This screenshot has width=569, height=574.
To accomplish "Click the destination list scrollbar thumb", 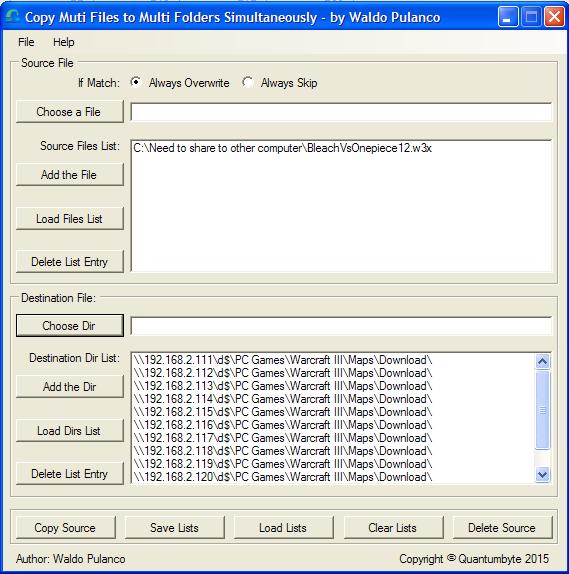I will click(543, 410).
